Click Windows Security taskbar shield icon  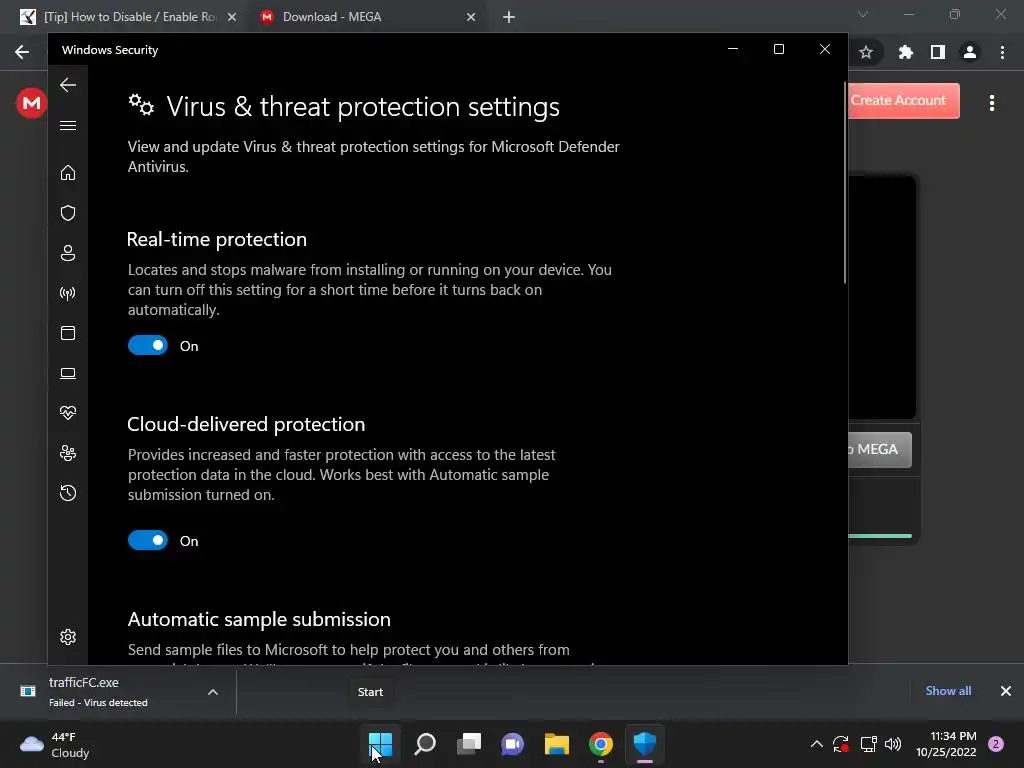645,744
